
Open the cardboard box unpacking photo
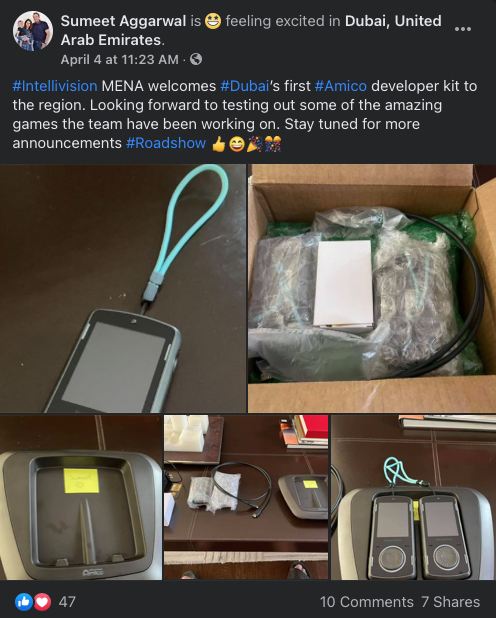(x=372, y=289)
